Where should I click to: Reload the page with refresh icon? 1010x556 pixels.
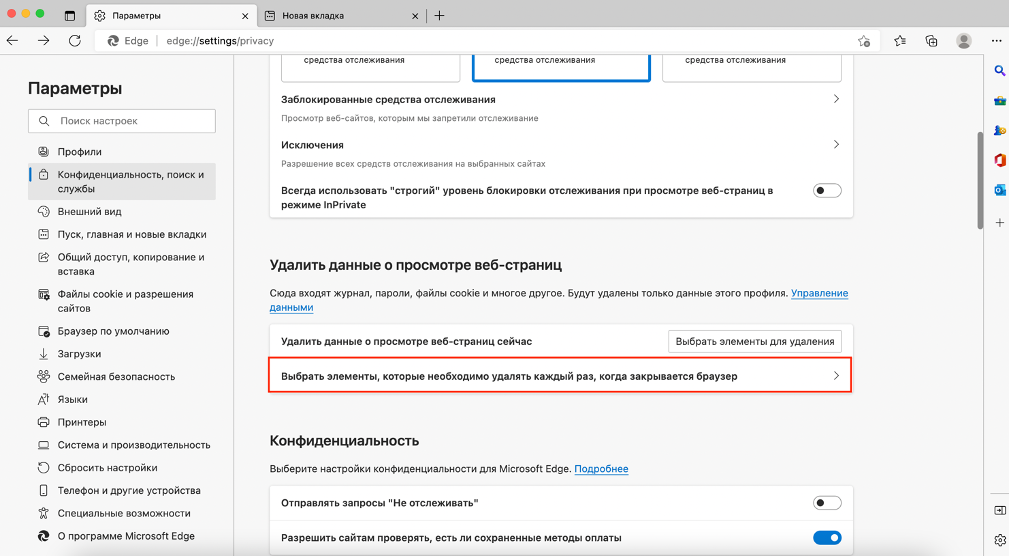point(74,41)
